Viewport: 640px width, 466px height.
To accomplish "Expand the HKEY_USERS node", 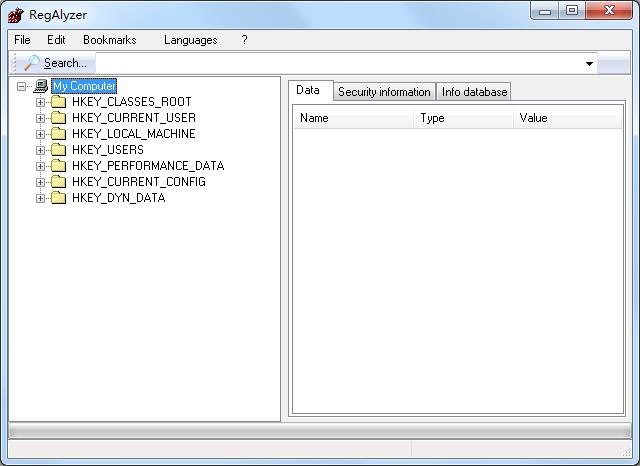I will tap(40, 150).
